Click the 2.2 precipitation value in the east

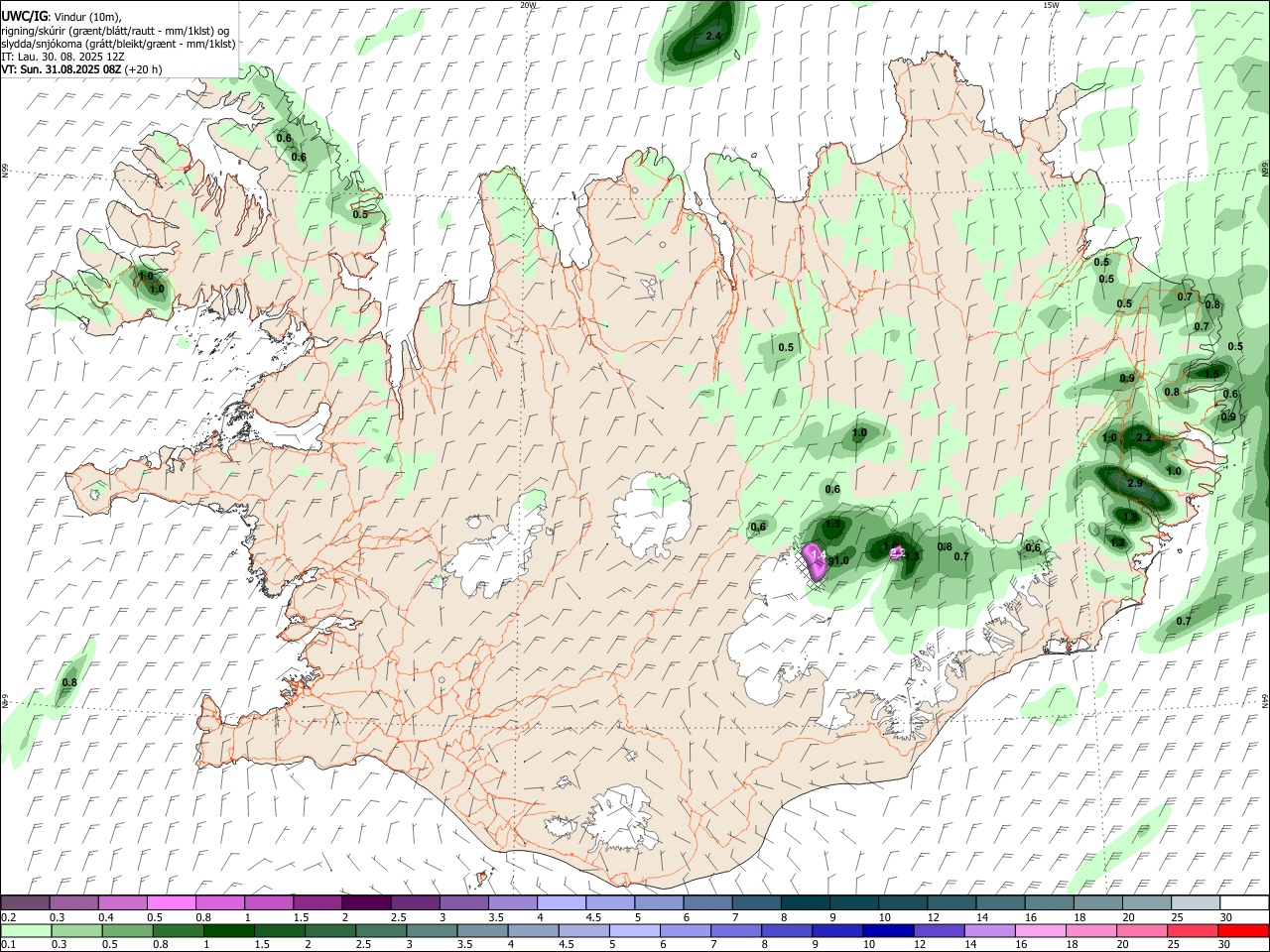click(x=1143, y=437)
